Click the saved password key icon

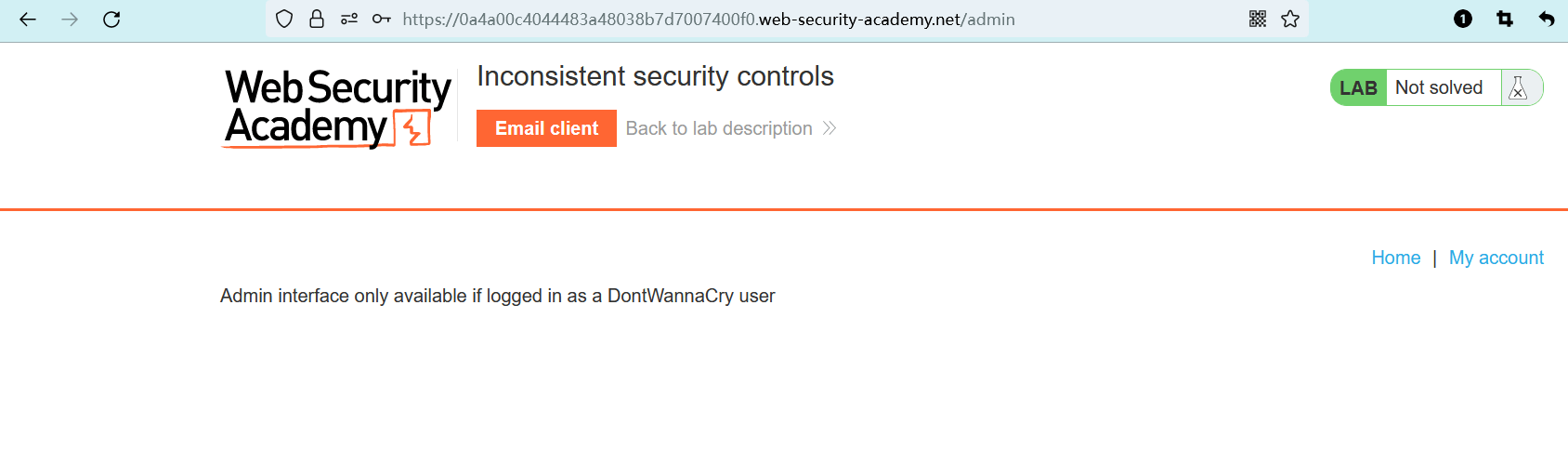[x=381, y=19]
